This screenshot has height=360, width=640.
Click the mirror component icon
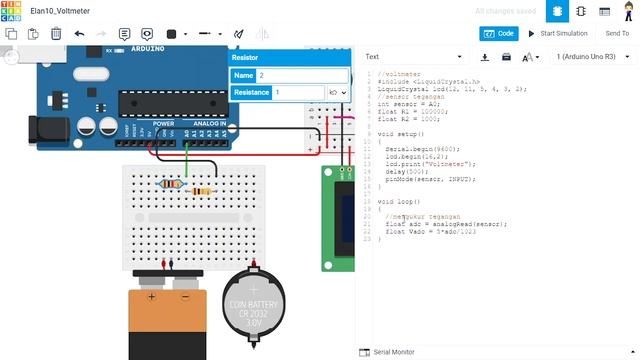tap(262, 34)
